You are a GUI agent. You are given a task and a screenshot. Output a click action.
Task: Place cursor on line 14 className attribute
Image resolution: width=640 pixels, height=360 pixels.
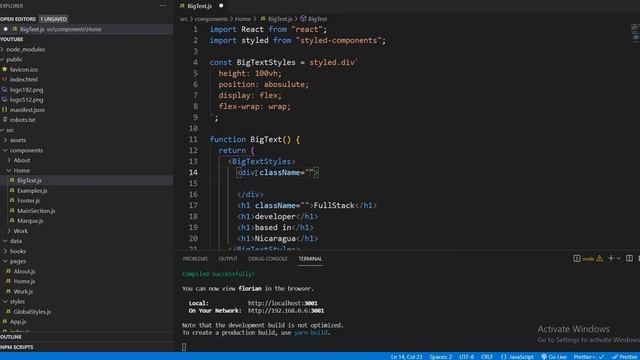coord(280,173)
